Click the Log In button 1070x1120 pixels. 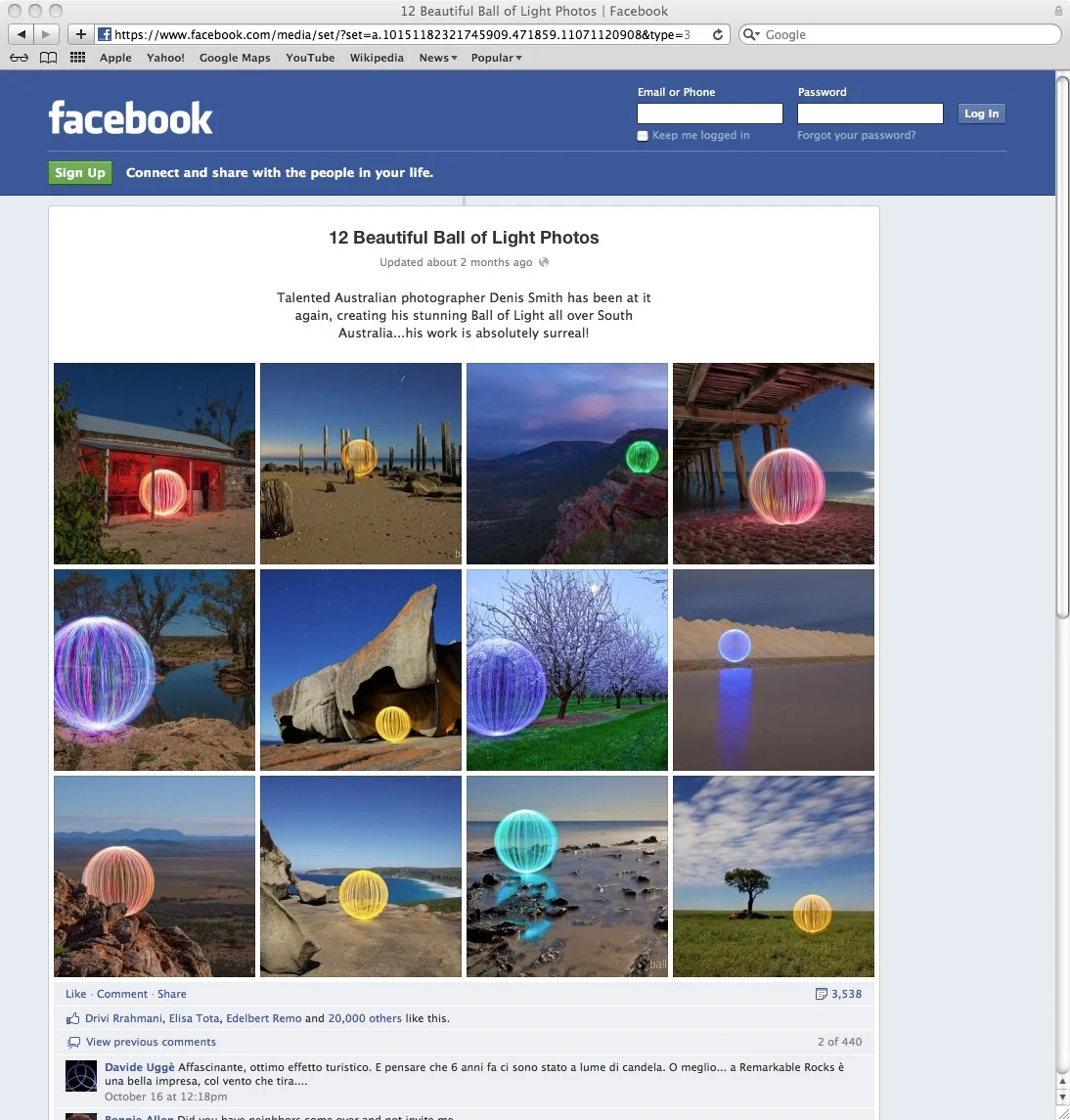pos(981,113)
